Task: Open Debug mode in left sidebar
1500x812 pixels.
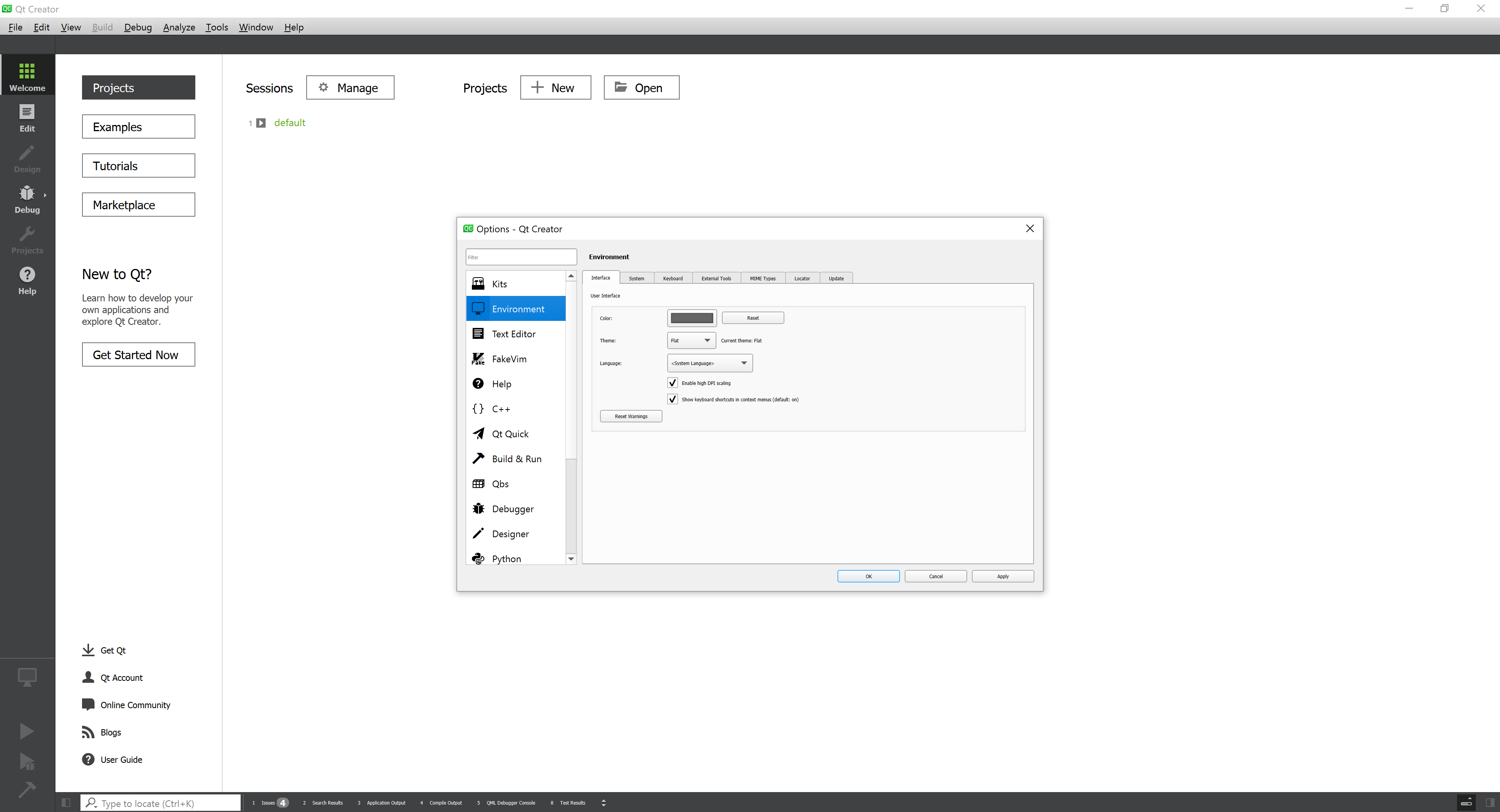Action: point(27,199)
